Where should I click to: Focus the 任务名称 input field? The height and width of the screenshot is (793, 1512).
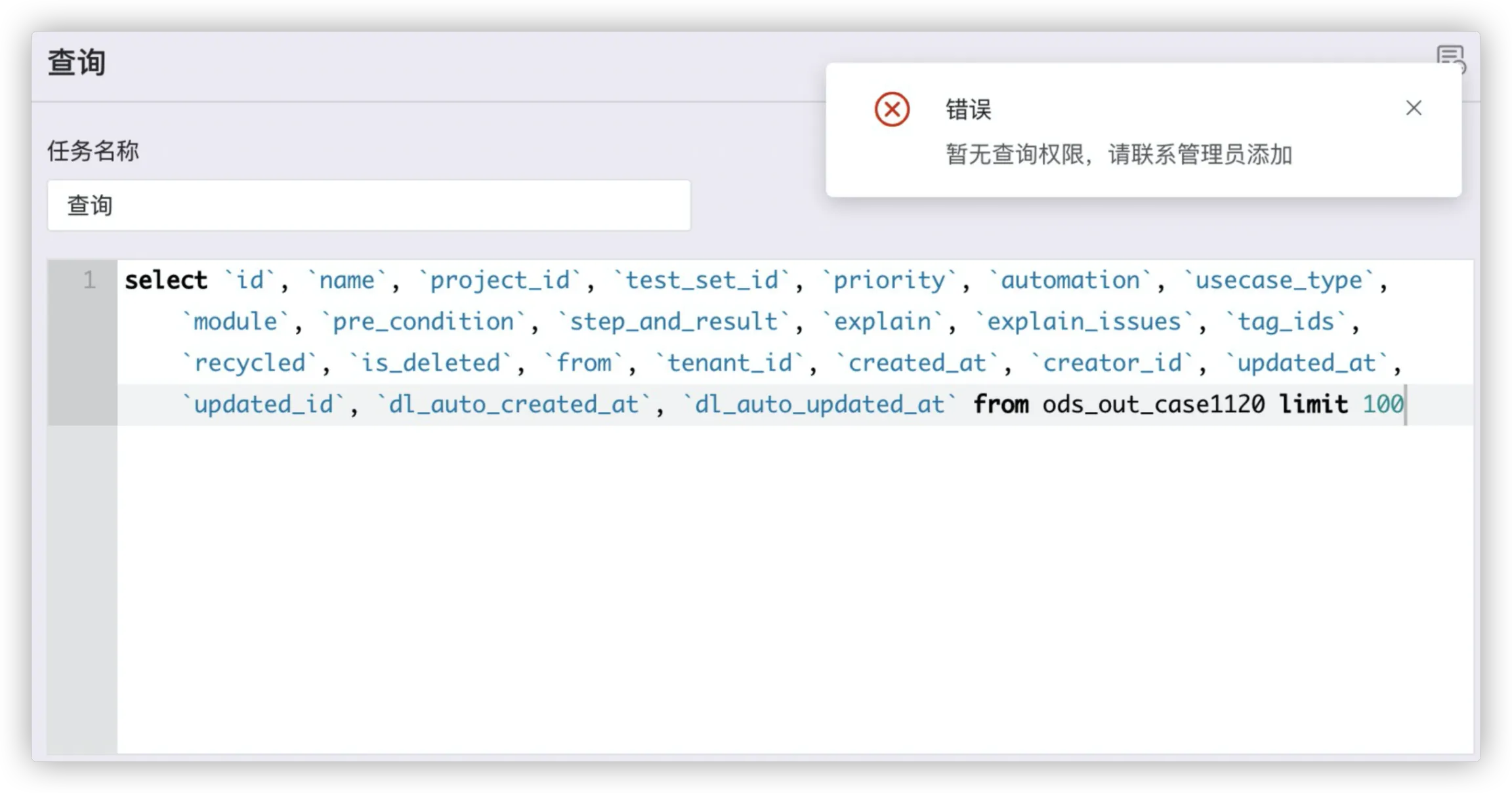[x=369, y=206]
